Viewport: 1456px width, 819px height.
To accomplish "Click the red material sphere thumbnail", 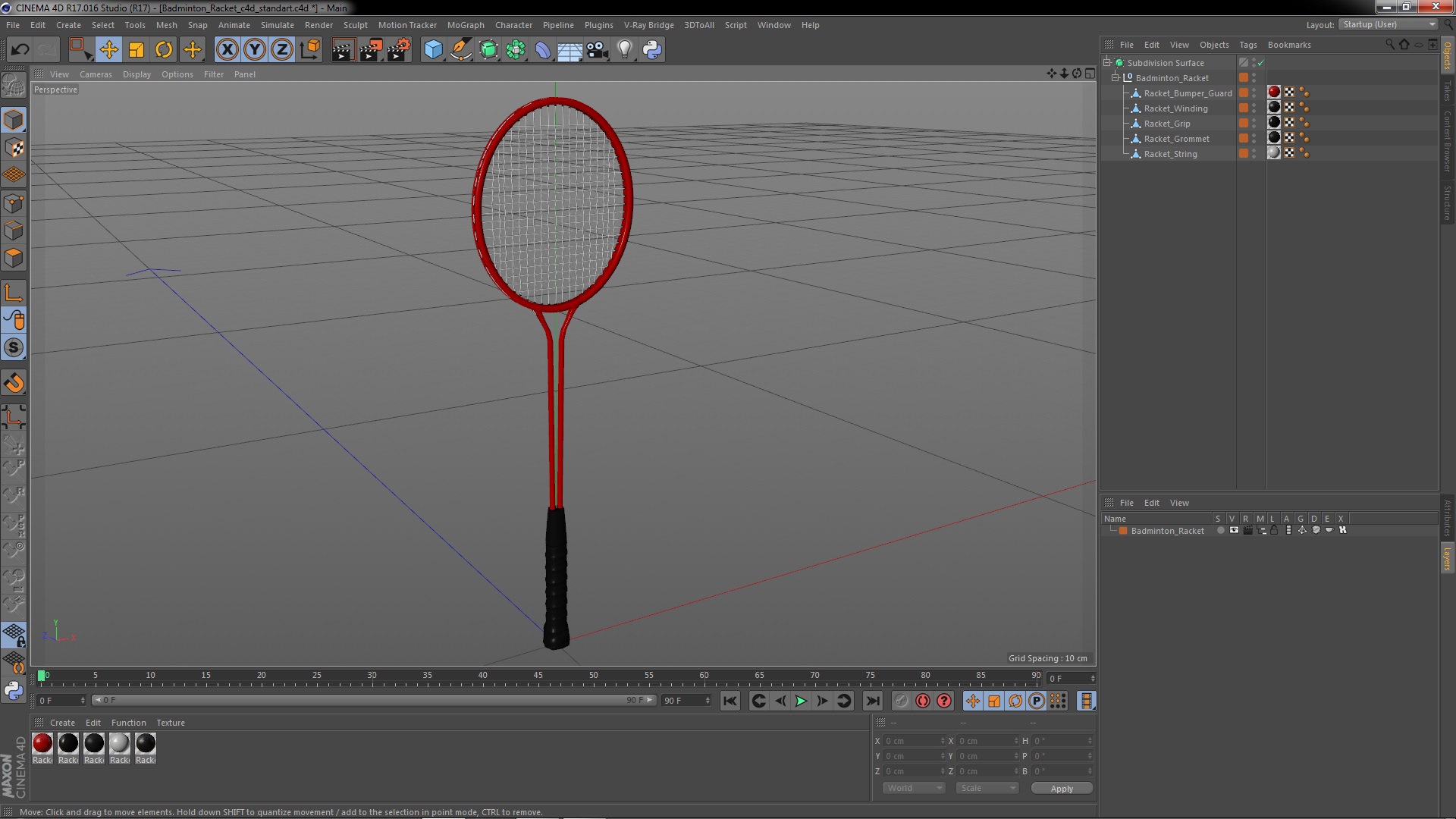I will (42, 743).
